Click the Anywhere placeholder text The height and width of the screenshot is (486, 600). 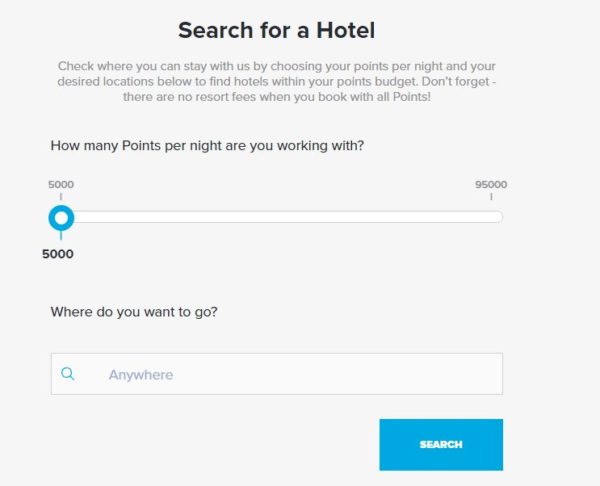[141, 375]
